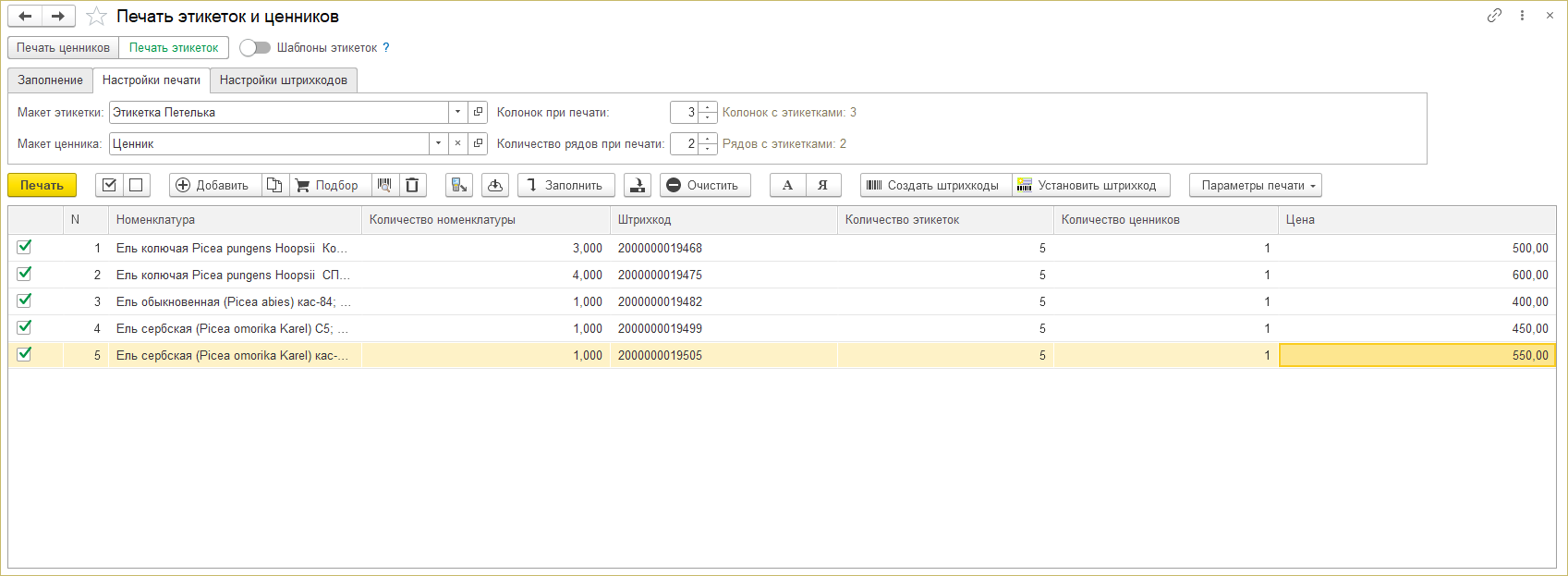Sort ascending with the А button

click(787, 185)
